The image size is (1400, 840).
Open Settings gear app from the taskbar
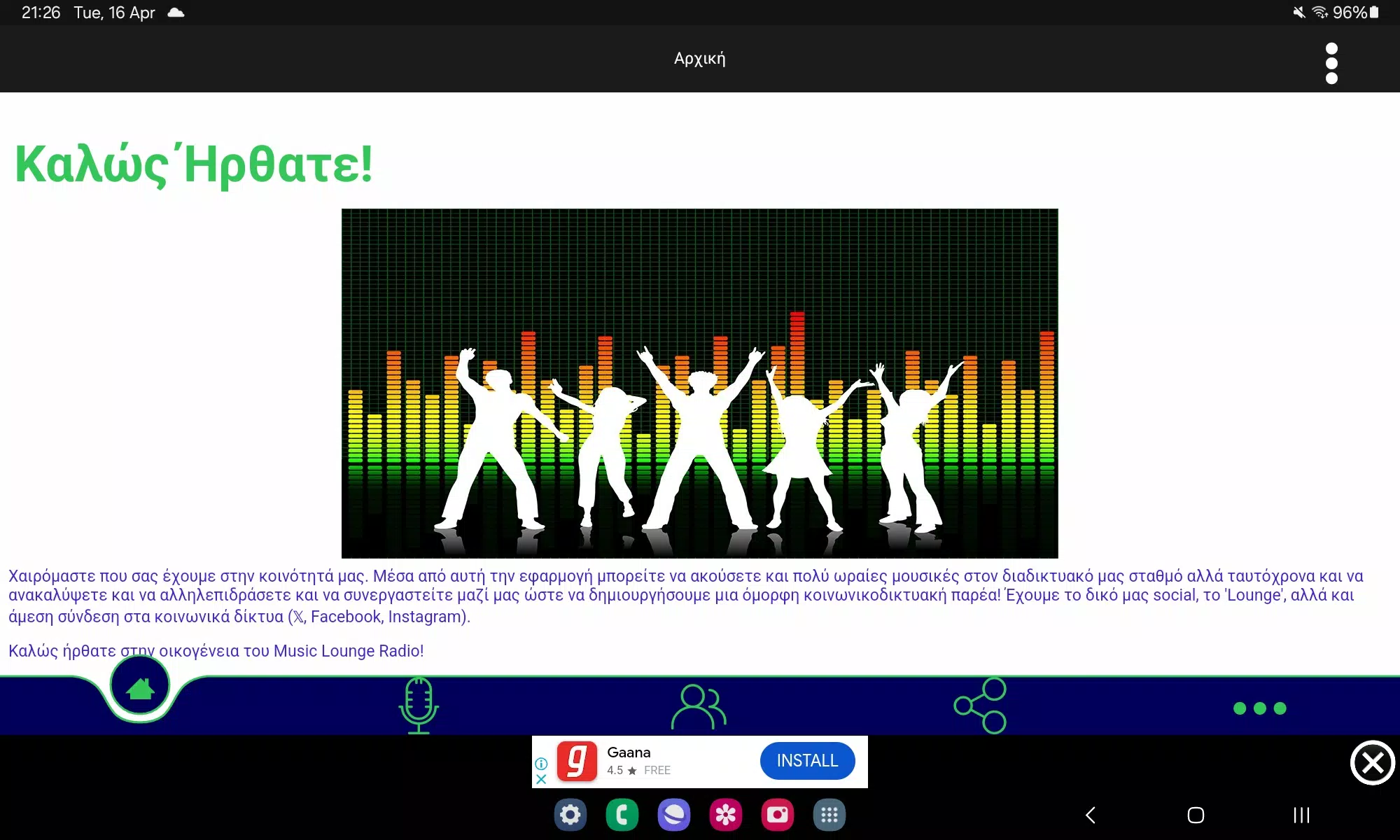click(x=570, y=815)
